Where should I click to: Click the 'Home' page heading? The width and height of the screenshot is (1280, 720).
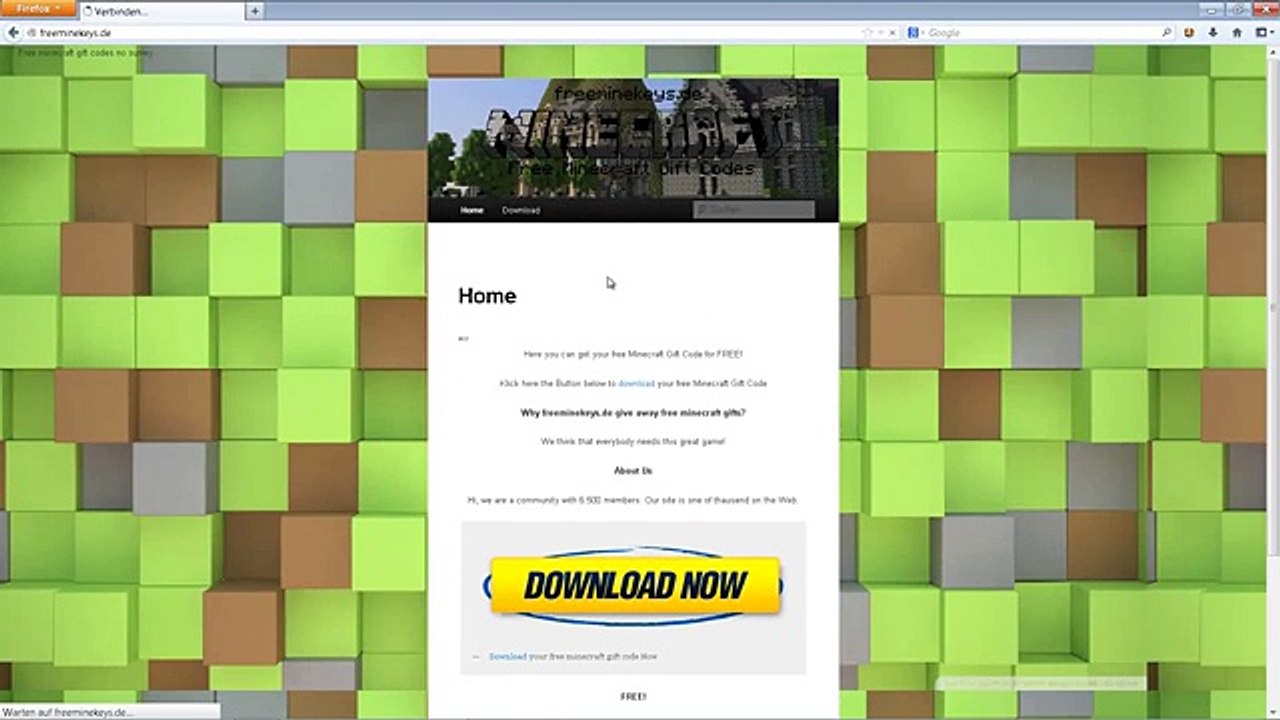(487, 296)
